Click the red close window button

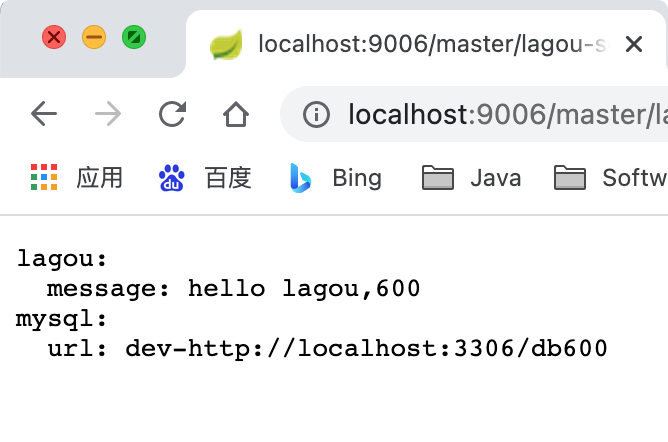[x=54, y=37]
